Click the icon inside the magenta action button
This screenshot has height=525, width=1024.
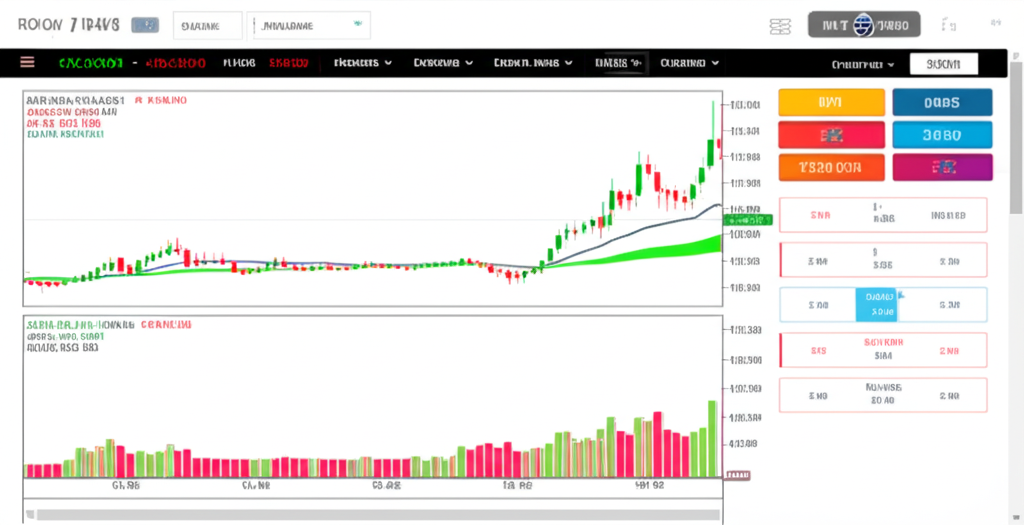(x=941, y=167)
